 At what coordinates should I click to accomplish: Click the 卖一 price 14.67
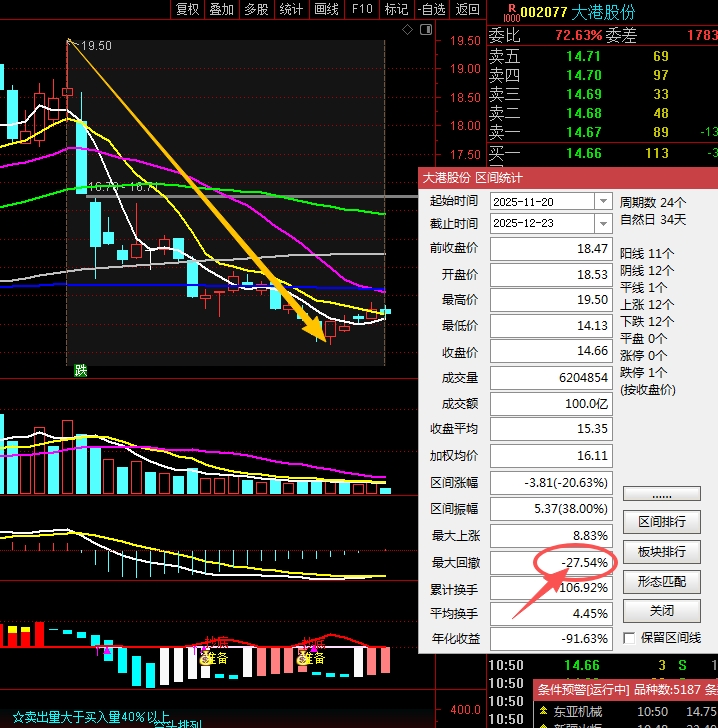click(583, 132)
